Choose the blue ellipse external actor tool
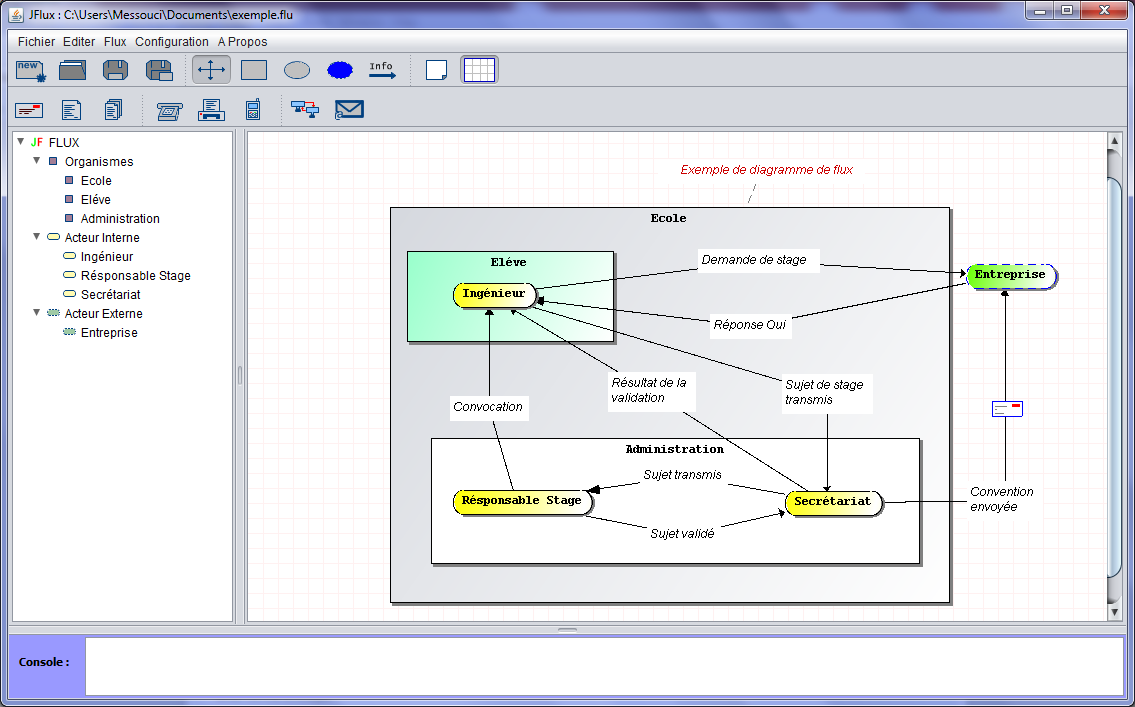The width and height of the screenshot is (1135, 707). click(x=339, y=70)
